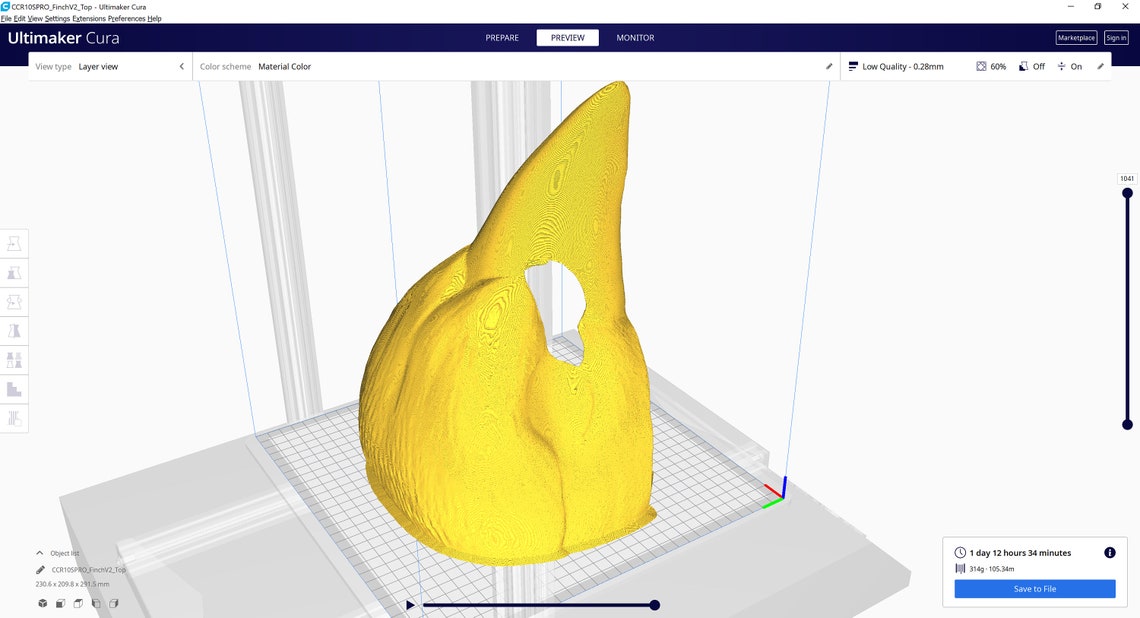Click the support Off icon
The image size is (1140, 618).
tap(1023, 66)
